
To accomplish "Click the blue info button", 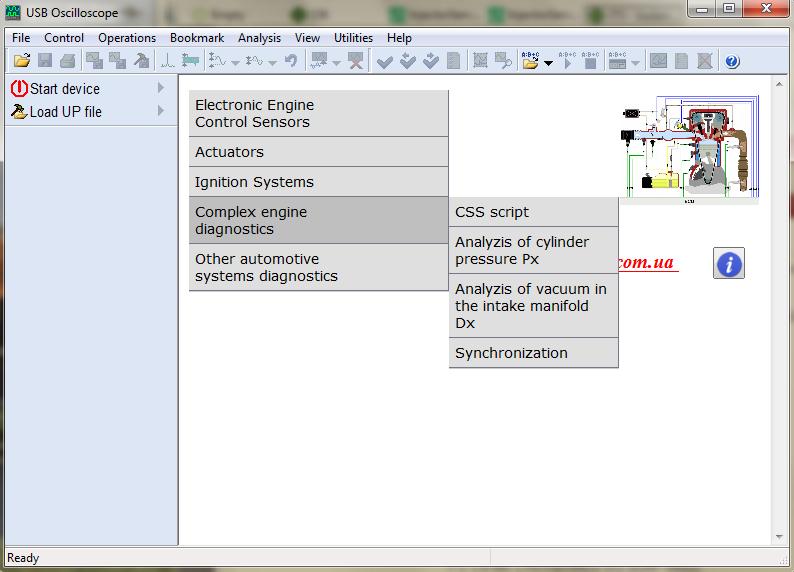I will click(x=729, y=264).
